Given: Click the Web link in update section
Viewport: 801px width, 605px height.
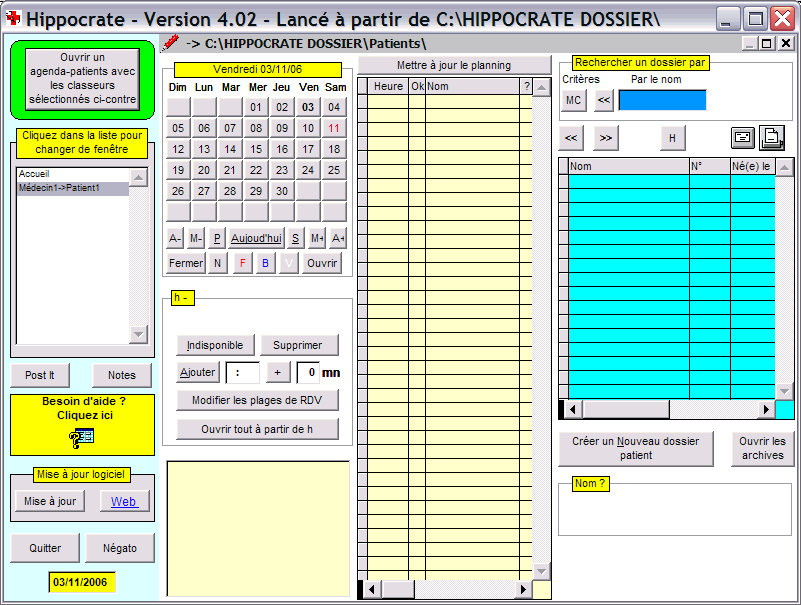Looking at the screenshot, I should [124, 502].
